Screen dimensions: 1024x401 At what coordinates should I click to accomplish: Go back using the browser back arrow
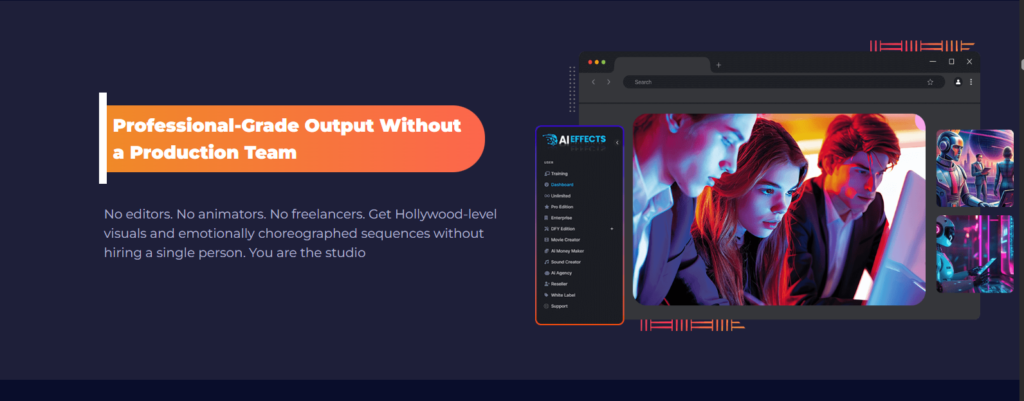click(x=593, y=82)
